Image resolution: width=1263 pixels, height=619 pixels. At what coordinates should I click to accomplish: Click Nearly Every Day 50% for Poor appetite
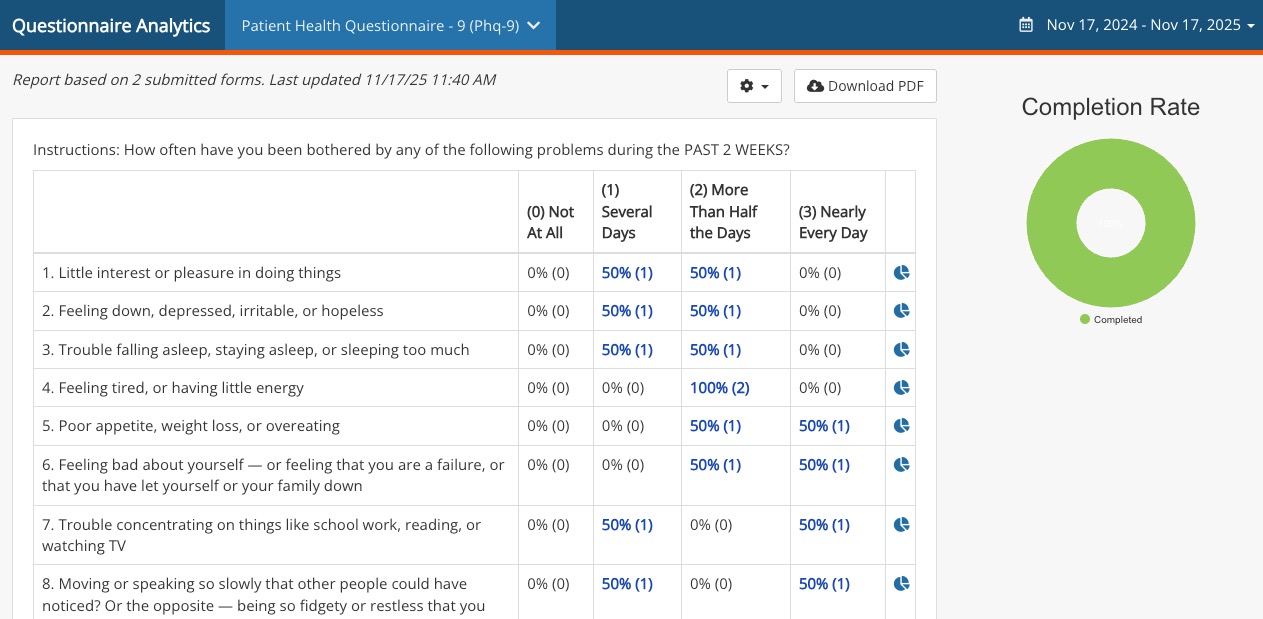(x=824, y=426)
